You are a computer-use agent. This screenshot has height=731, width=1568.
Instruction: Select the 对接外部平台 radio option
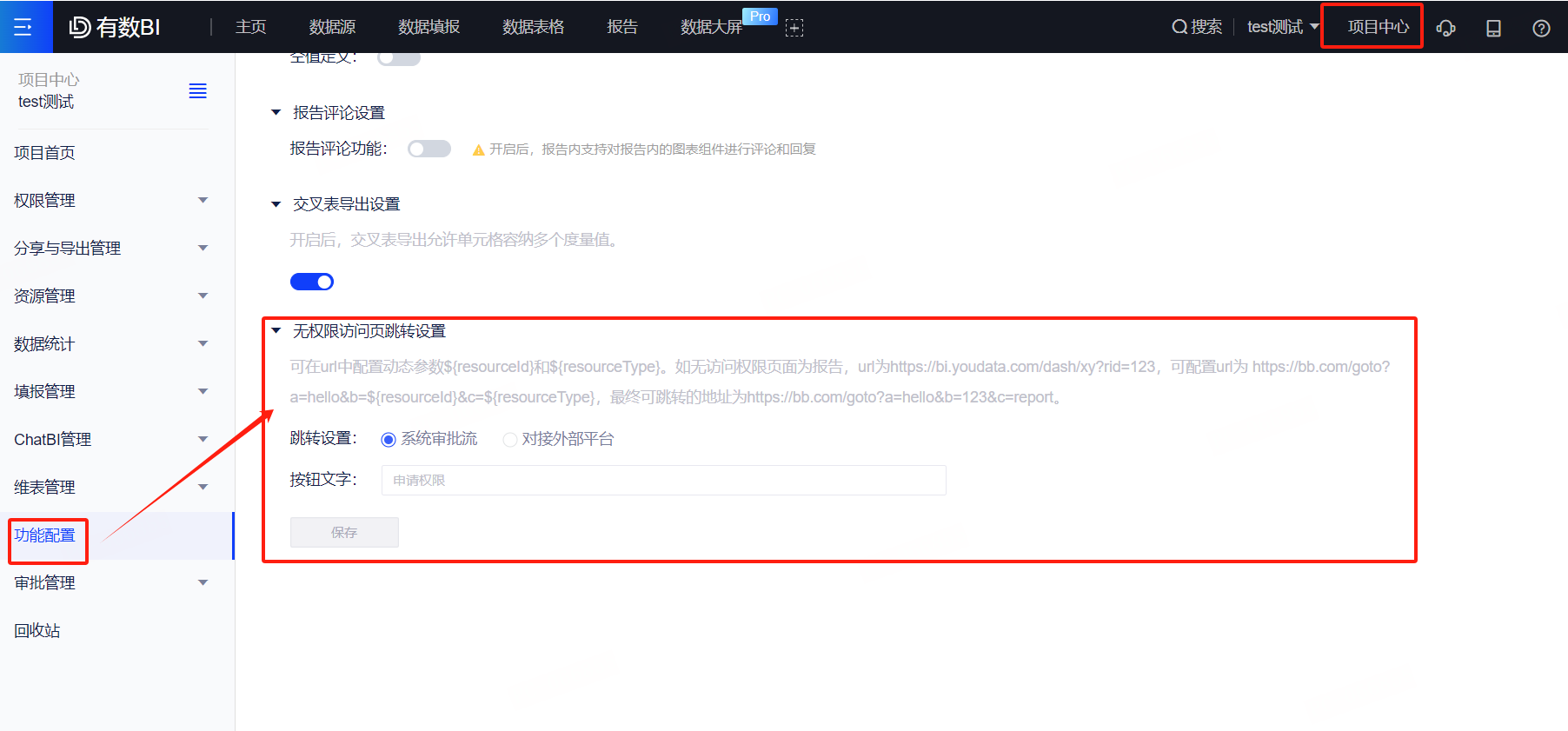click(510, 440)
